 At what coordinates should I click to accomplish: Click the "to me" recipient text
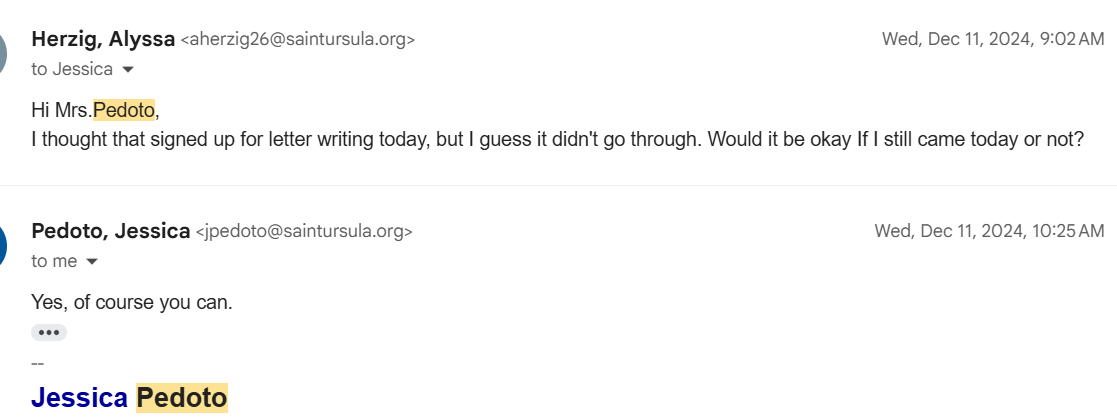click(54, 262)
